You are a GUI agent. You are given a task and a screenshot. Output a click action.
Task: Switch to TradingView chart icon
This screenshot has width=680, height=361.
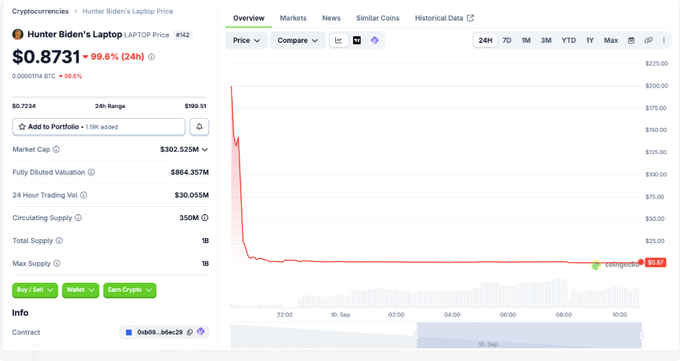(357, 40)
